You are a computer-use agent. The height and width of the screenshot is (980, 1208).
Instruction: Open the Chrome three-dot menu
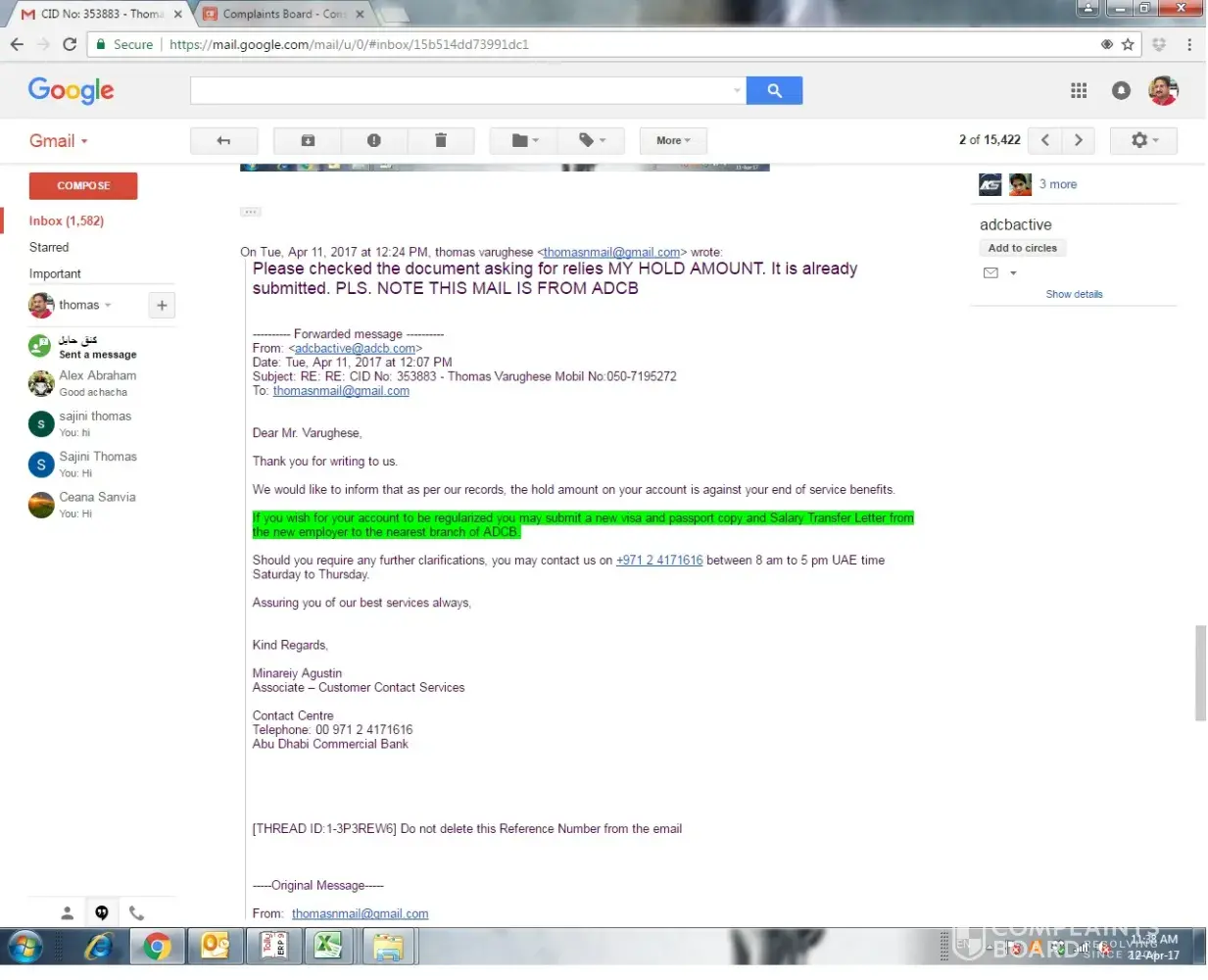tap(1189, 44)
